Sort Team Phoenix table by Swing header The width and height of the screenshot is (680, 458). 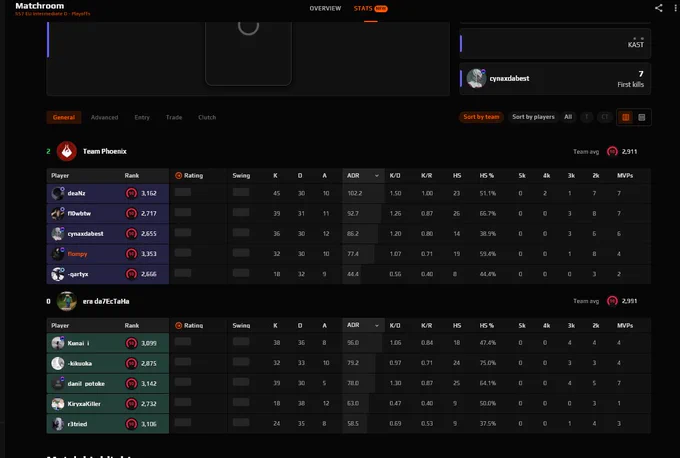pos(241,176)
